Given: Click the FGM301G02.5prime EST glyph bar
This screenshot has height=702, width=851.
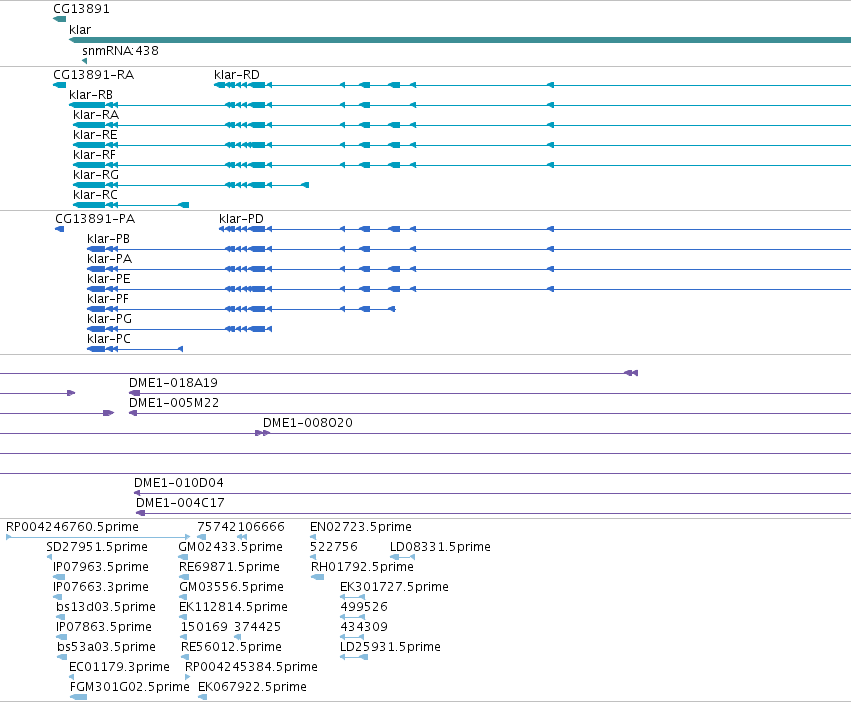Looking at the screenshot, I should pos(78,697).
